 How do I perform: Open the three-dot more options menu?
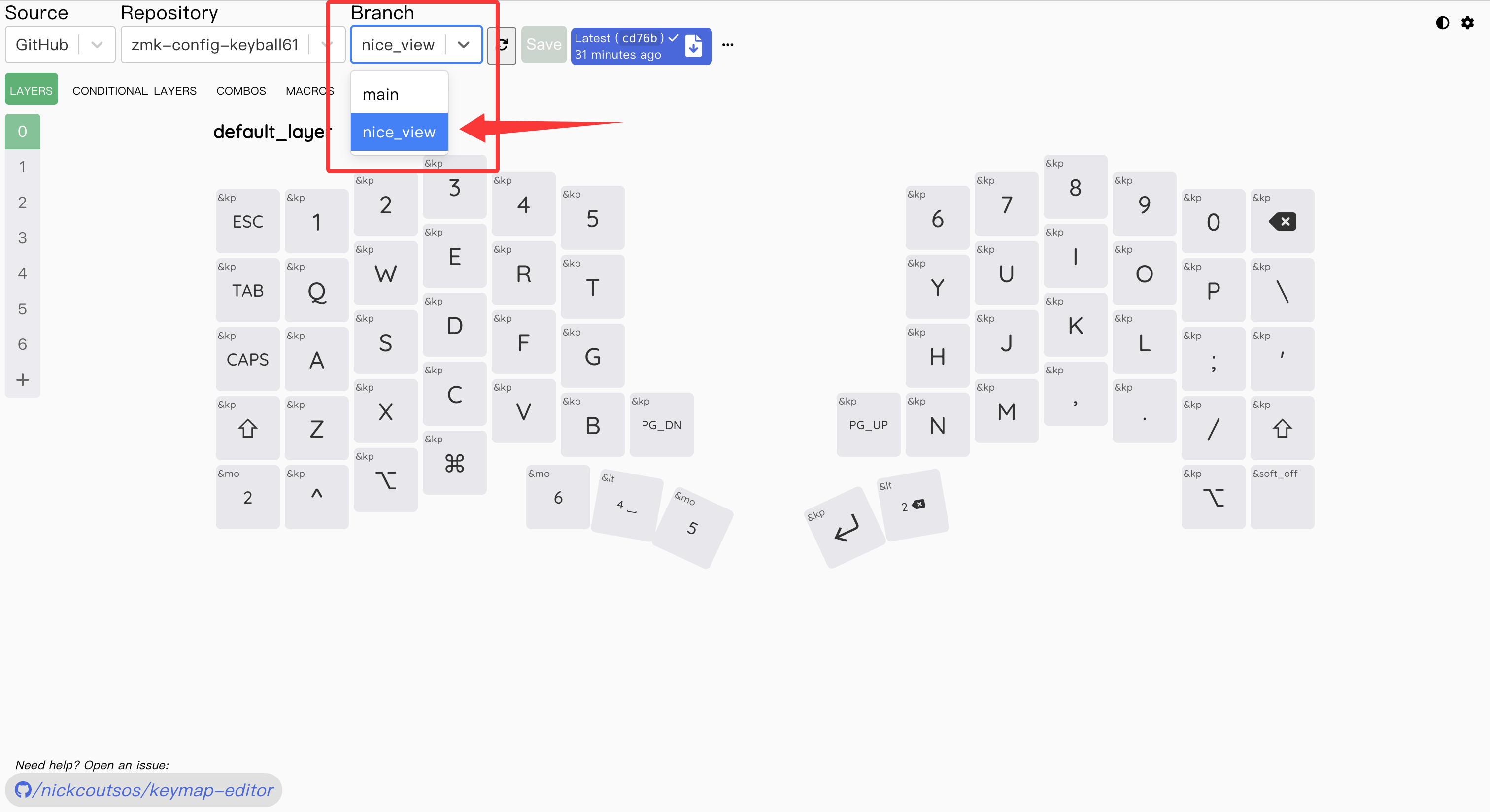(728, 44)
